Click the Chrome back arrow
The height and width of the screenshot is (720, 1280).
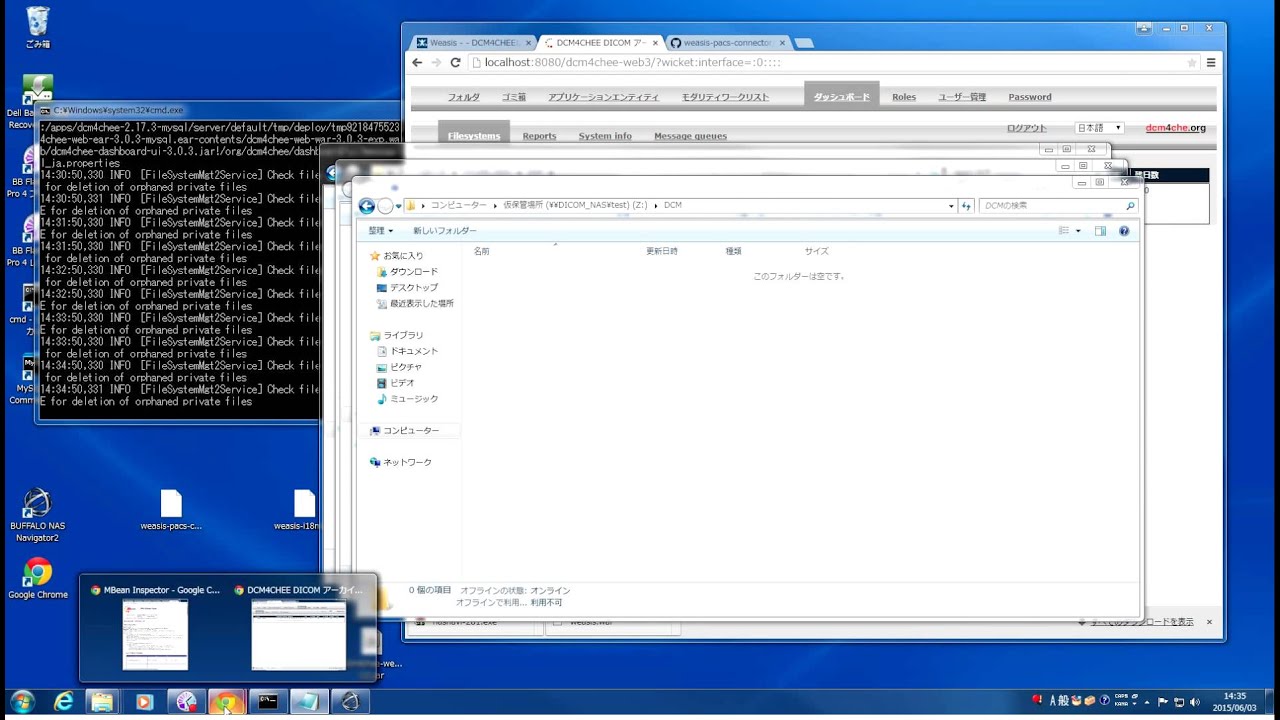click(417, 62)
